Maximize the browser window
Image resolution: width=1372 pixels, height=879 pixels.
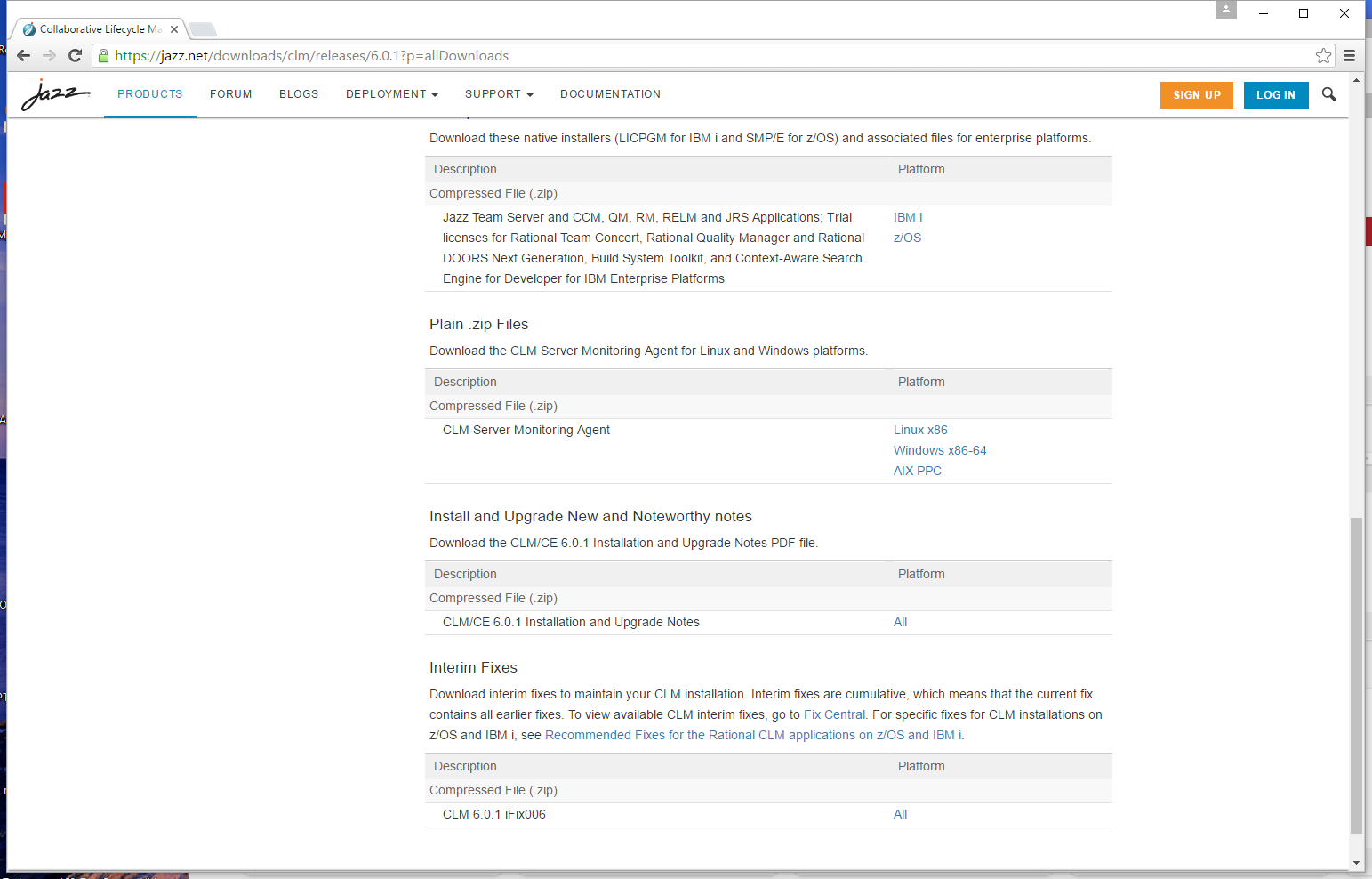point(1304,13)
